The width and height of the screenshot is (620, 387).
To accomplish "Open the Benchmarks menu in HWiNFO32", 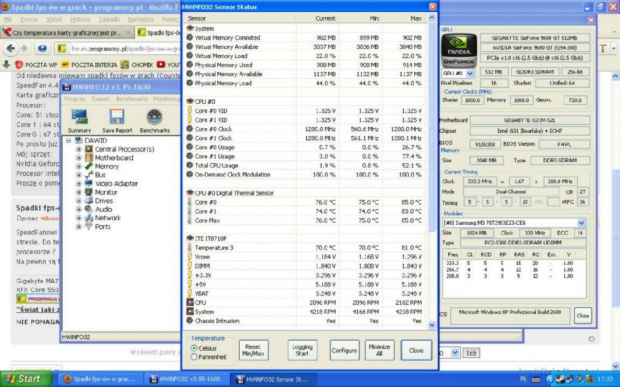I will point(132,99).
